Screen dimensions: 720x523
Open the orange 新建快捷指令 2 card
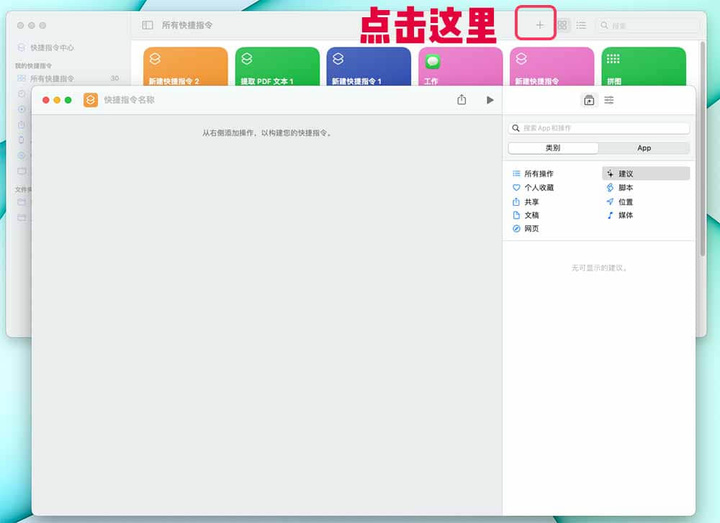click(186, 67)
